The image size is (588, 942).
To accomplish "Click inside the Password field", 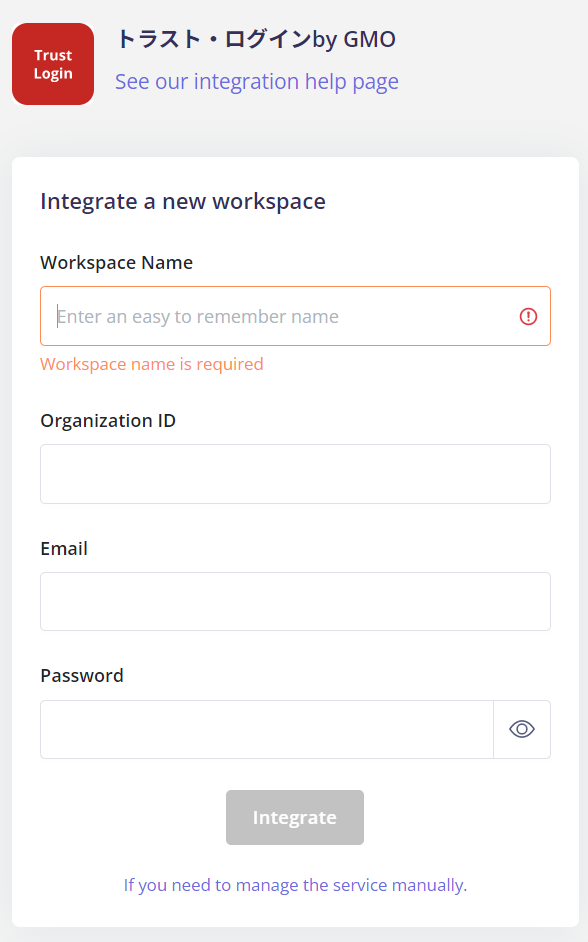I will click(267, 729).
